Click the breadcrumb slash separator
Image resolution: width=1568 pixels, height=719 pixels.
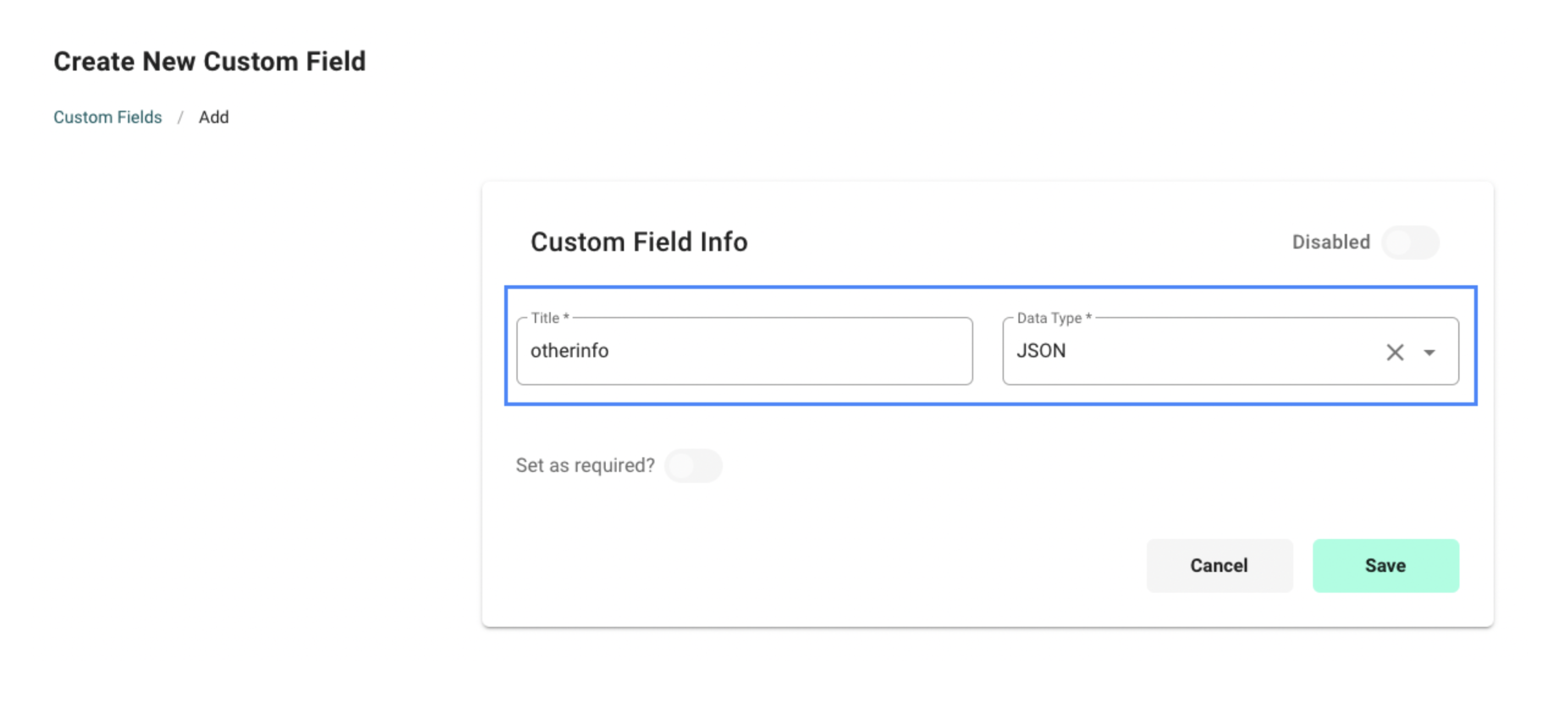(180, 117)
